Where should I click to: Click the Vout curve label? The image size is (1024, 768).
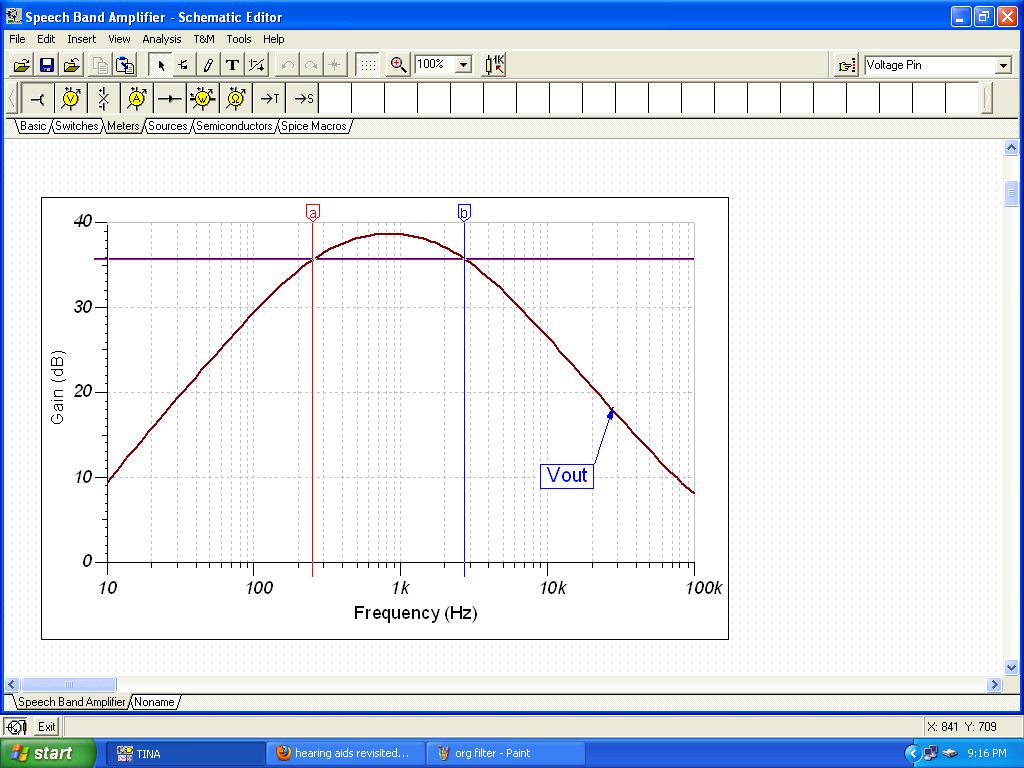click(x=567, y=475)
